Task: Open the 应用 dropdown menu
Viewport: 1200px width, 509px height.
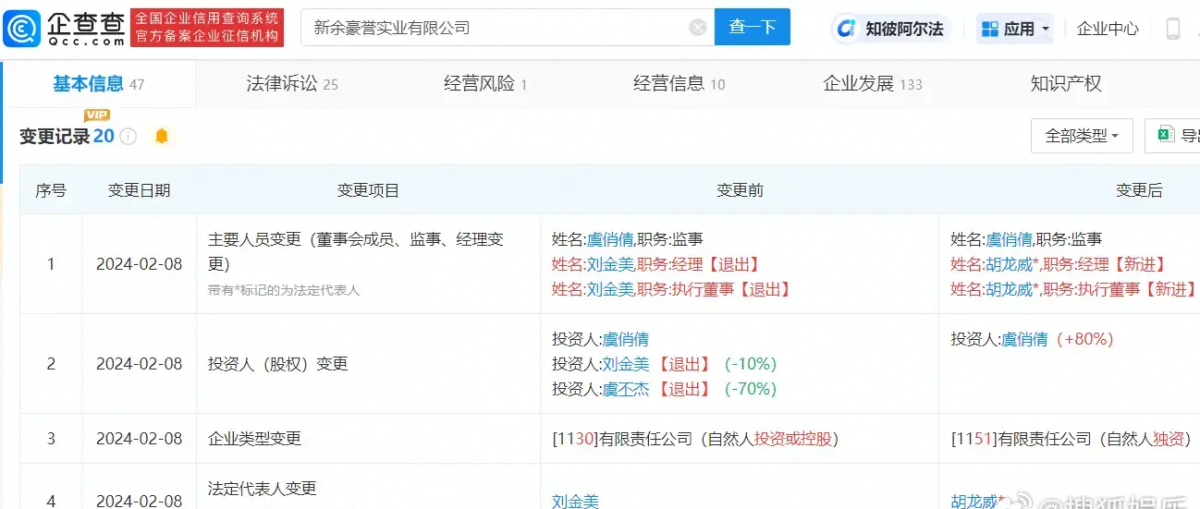Action: (x=1016, y=28)
